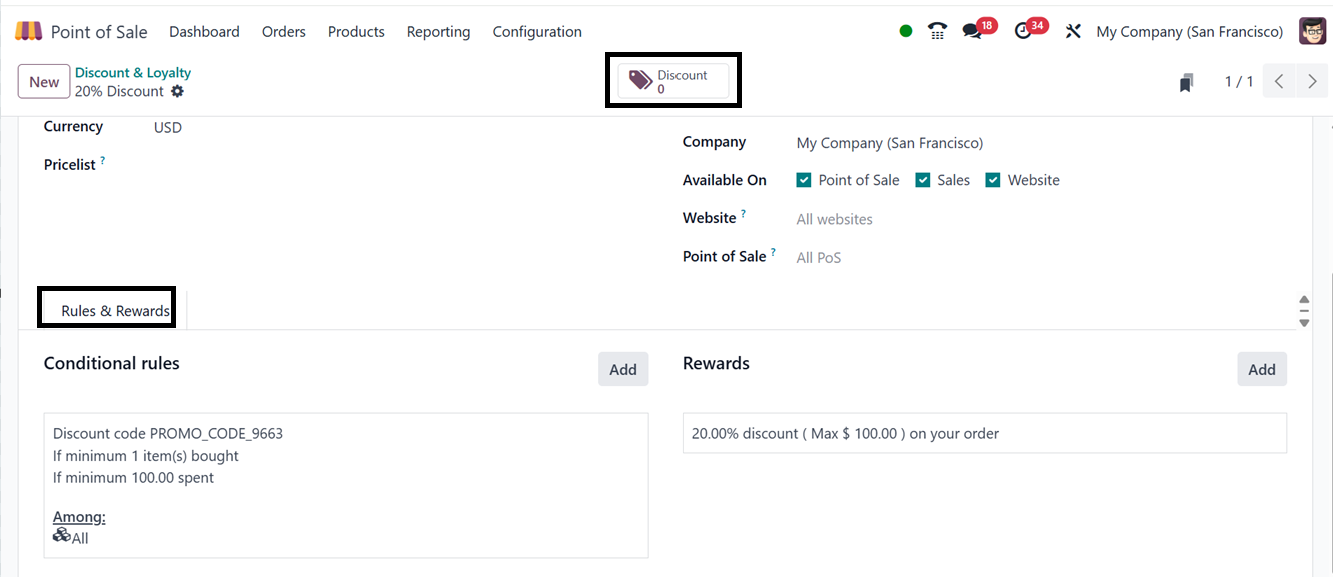Open the Configuration menu
This screenshot has width=1333, height=577.
click(x=537, y=32)
